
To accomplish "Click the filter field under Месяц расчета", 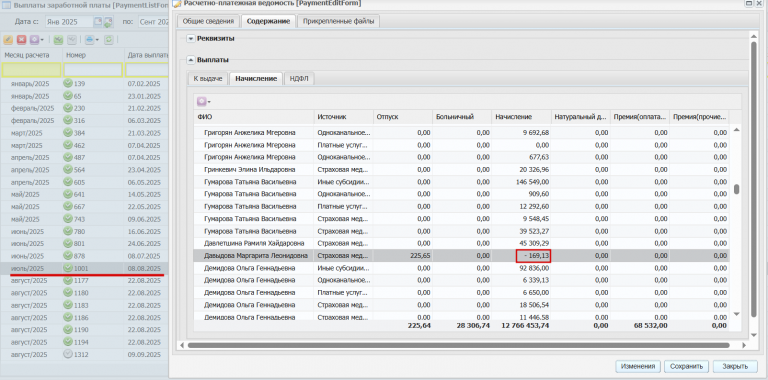I will 31,70.
